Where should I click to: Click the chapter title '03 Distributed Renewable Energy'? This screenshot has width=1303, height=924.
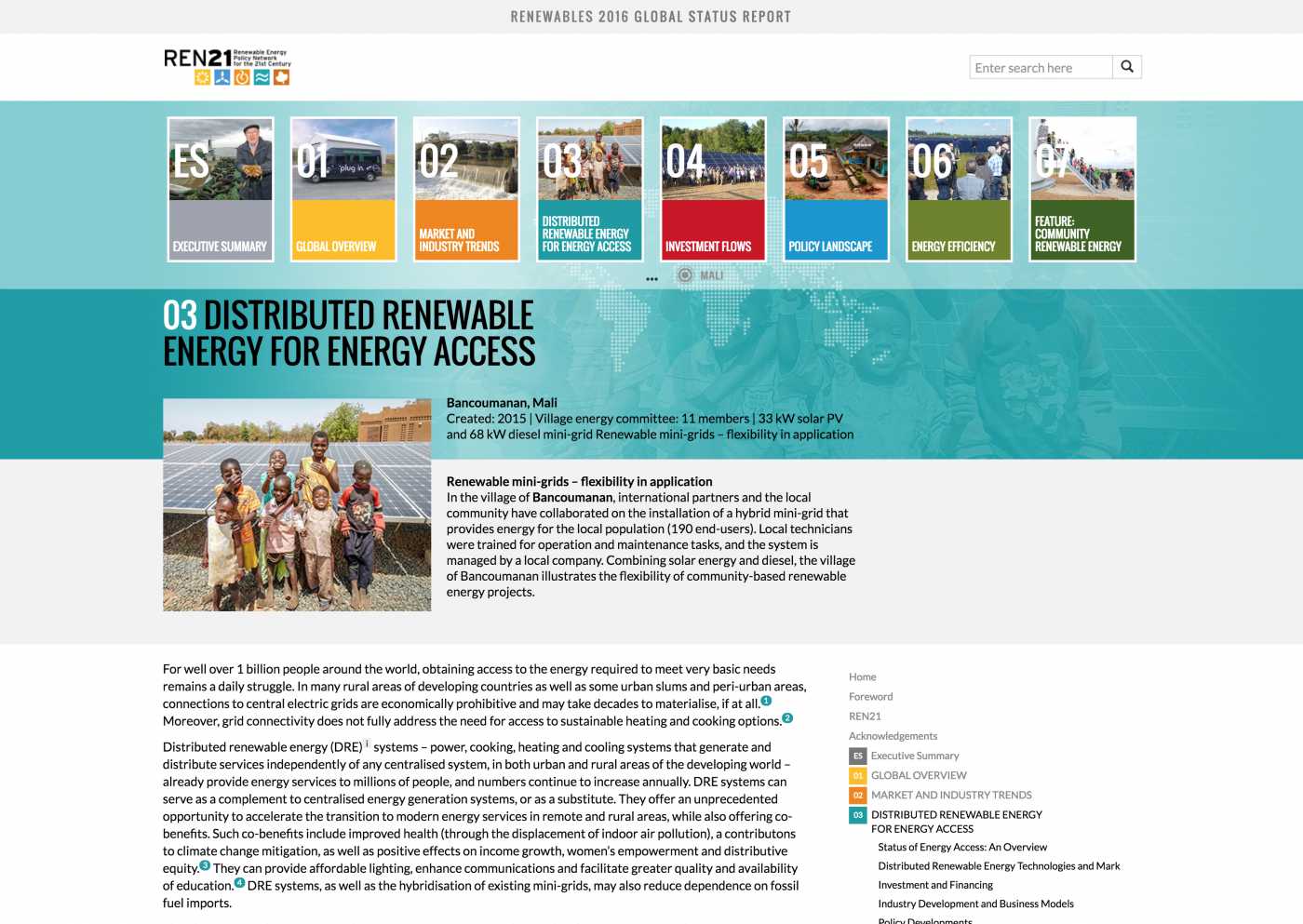click(349, 333)
